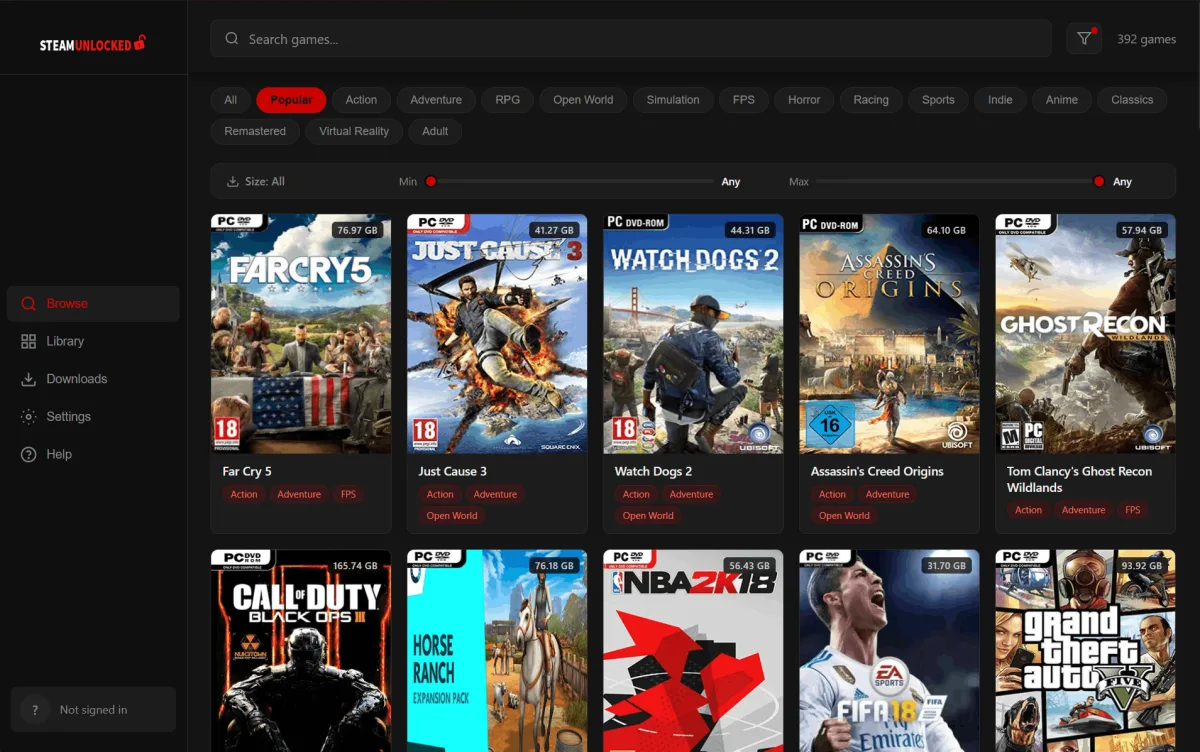
Task: Filter games by RPG
Action: 508,100
